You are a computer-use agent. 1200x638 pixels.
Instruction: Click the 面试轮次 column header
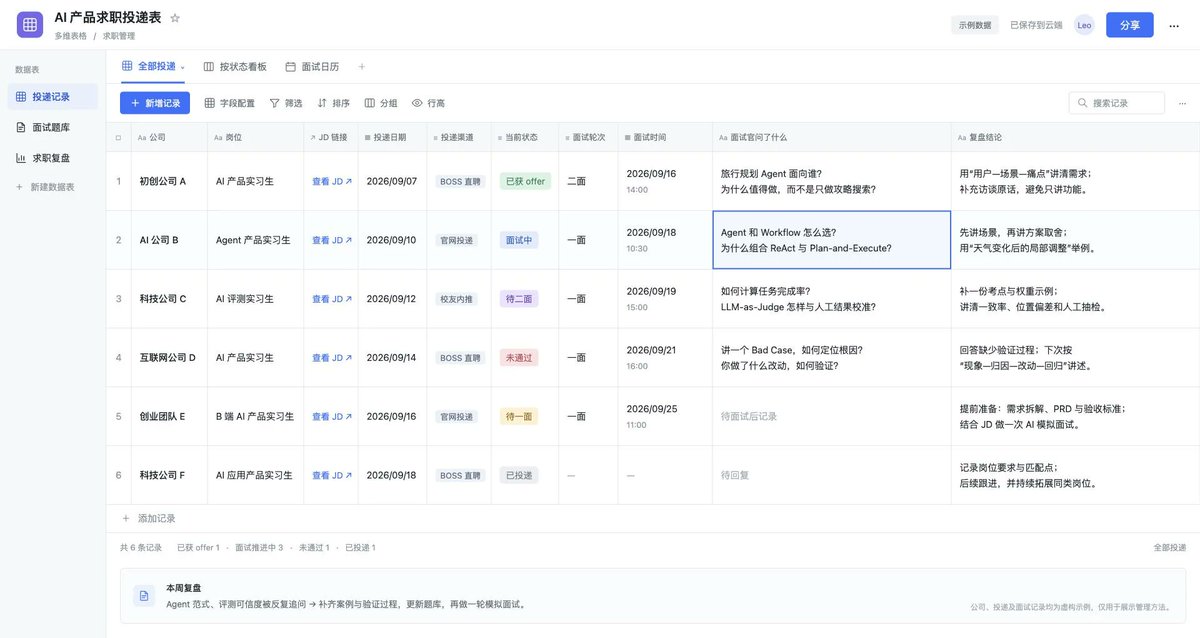(589, 137)
